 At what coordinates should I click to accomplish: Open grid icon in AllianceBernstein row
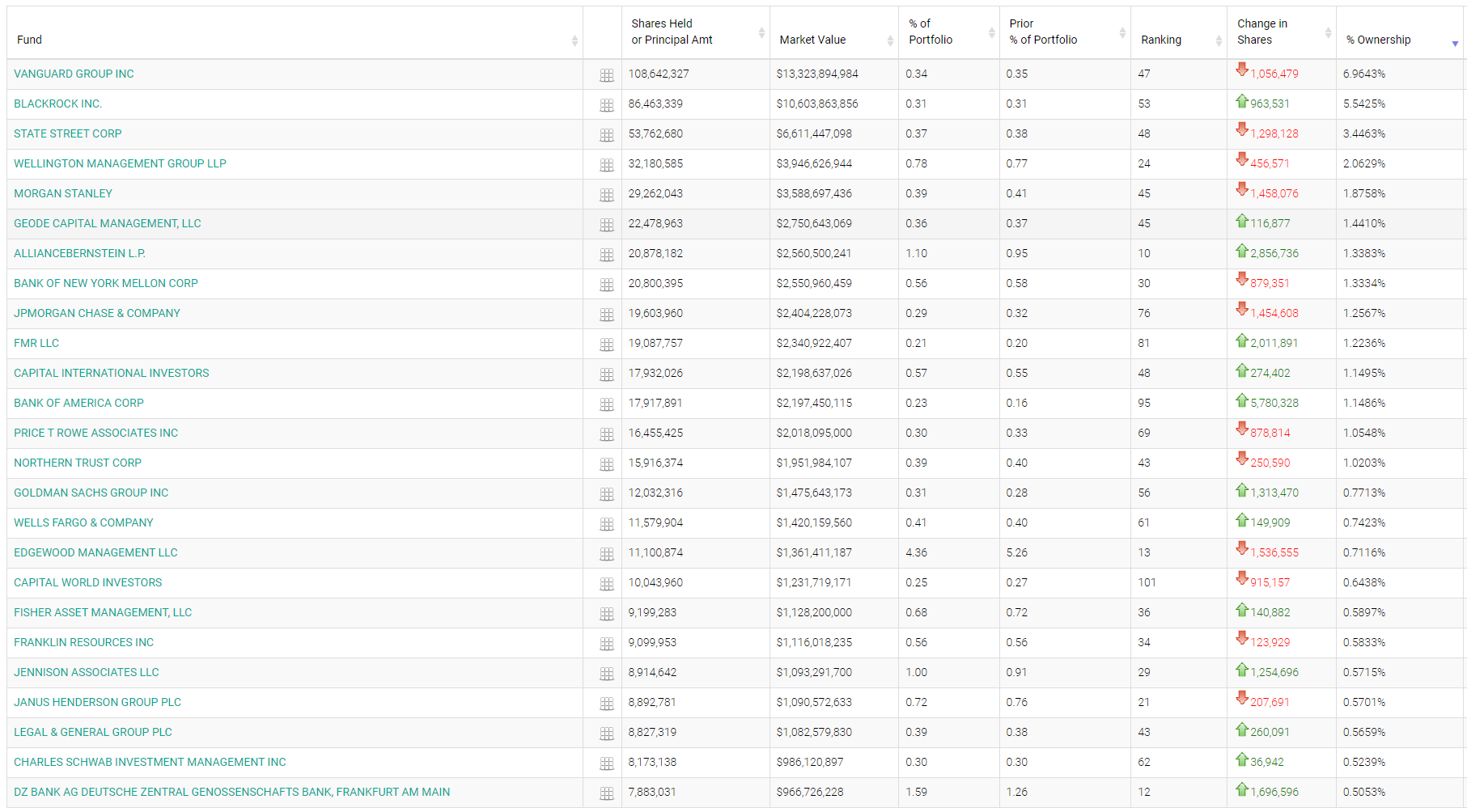click(x=606, y=255)
